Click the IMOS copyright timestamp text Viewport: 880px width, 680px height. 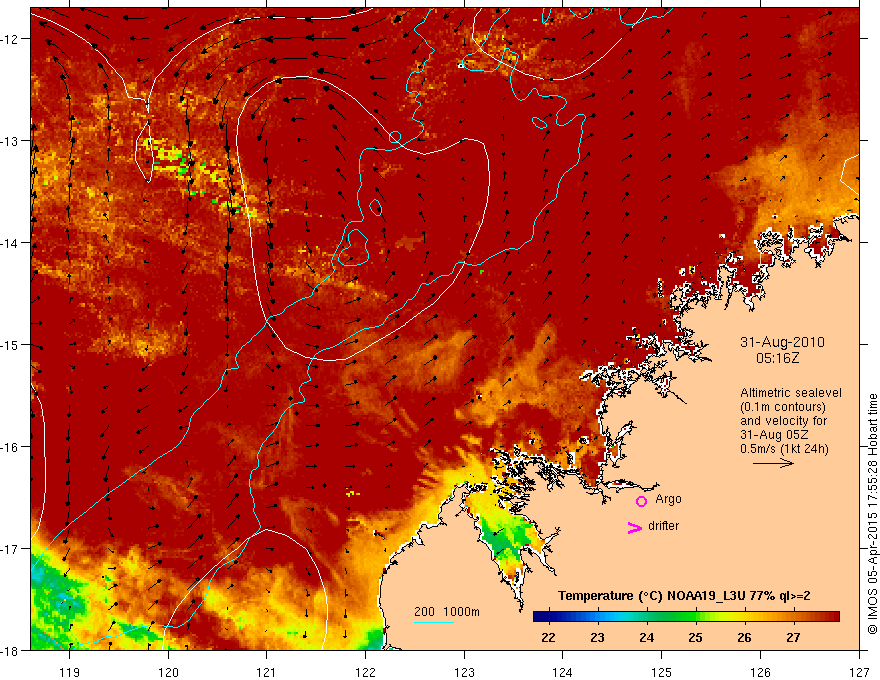pyautogui.click(x=872, y=515)
